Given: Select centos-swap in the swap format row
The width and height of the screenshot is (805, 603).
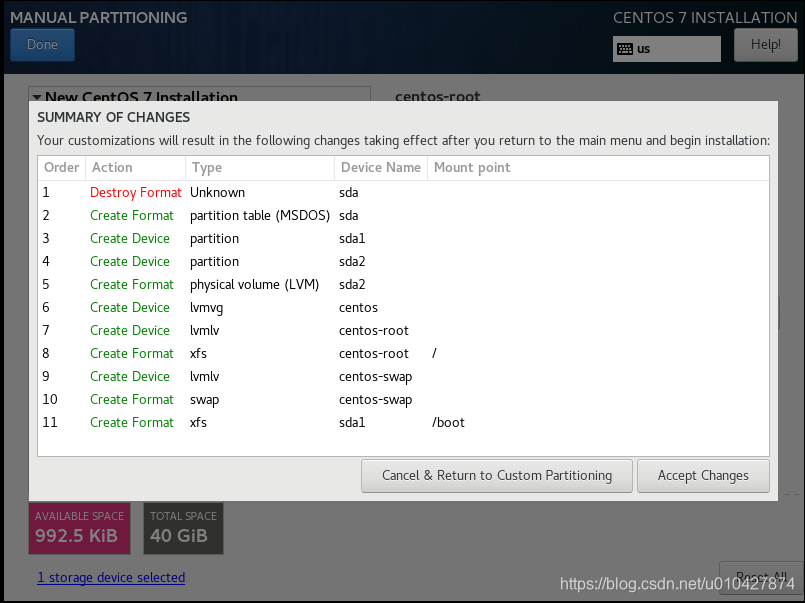Looking at the screenshot, I should [375, 400].
